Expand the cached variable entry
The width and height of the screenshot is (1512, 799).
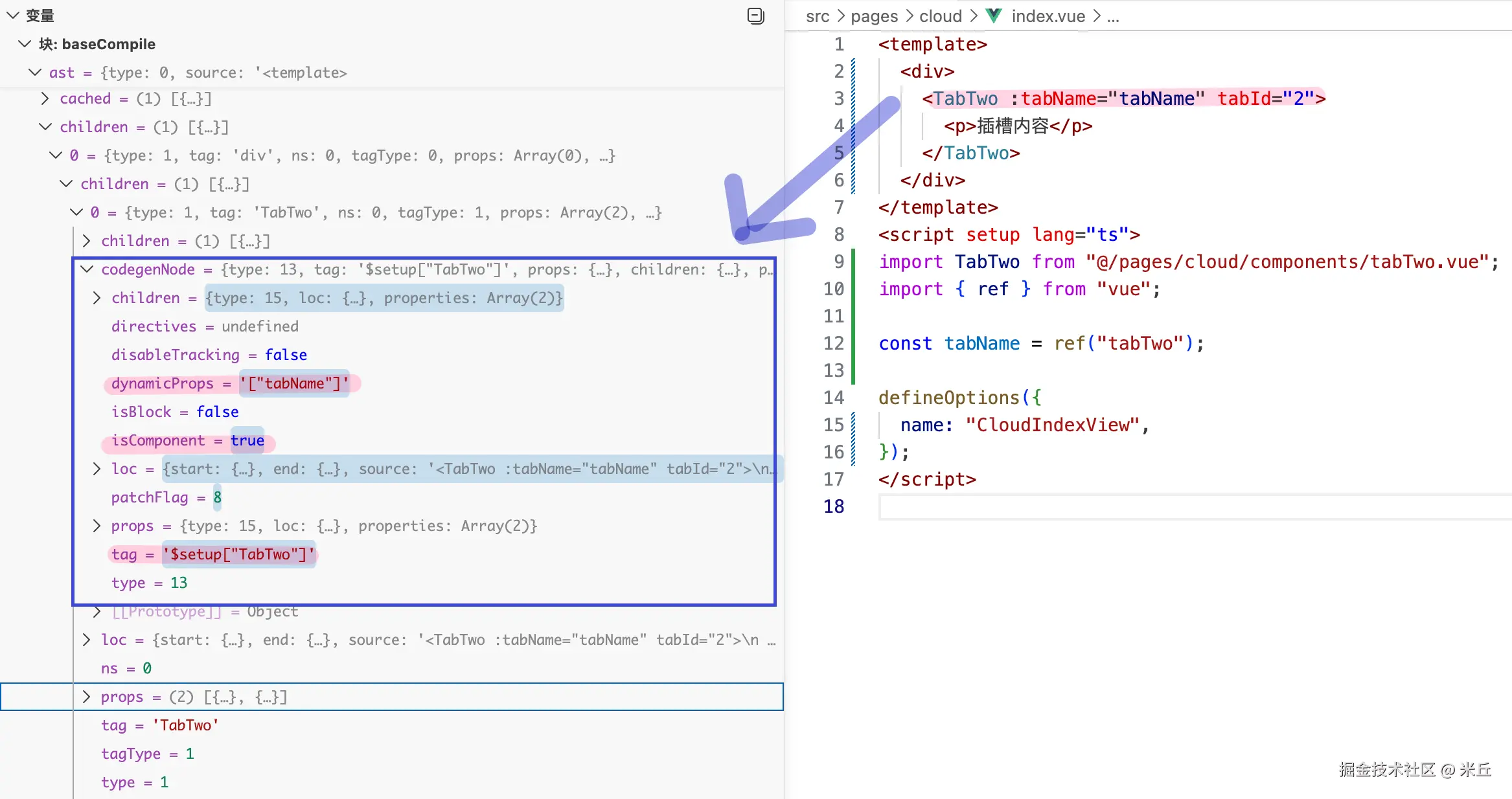pyautogui.click(x=45, y=98)
